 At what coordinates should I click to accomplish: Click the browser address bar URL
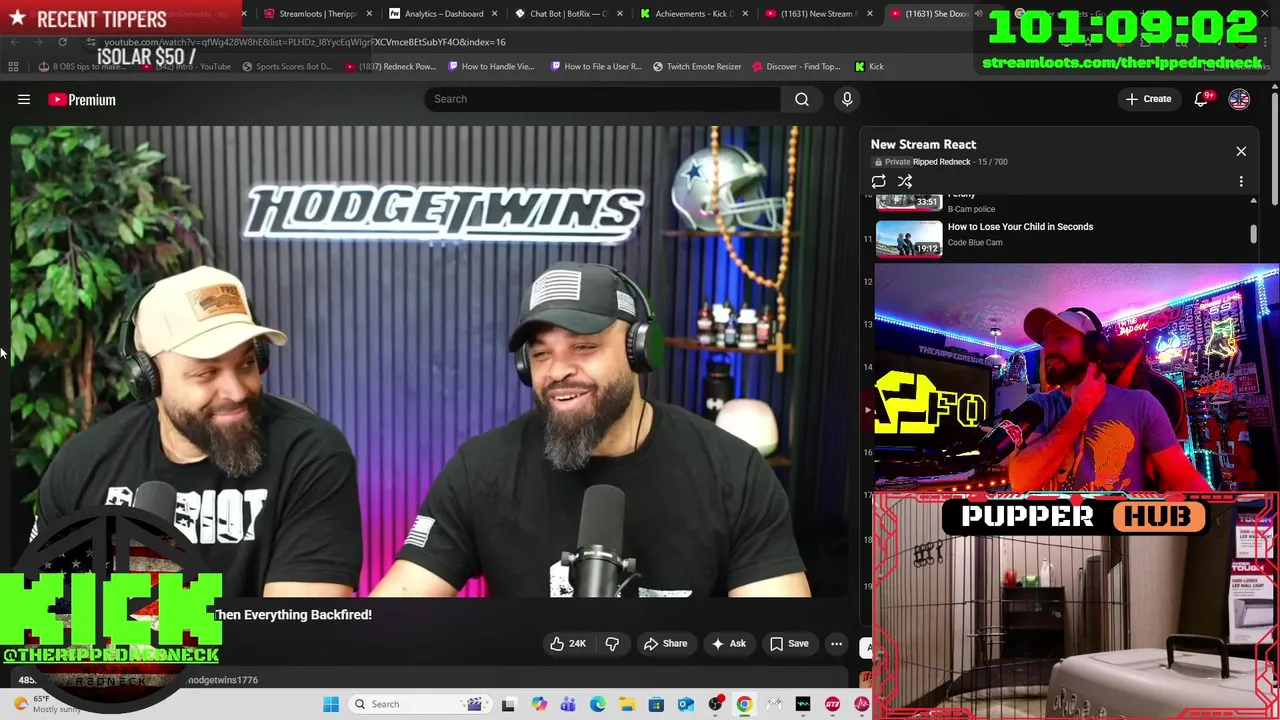305,42
